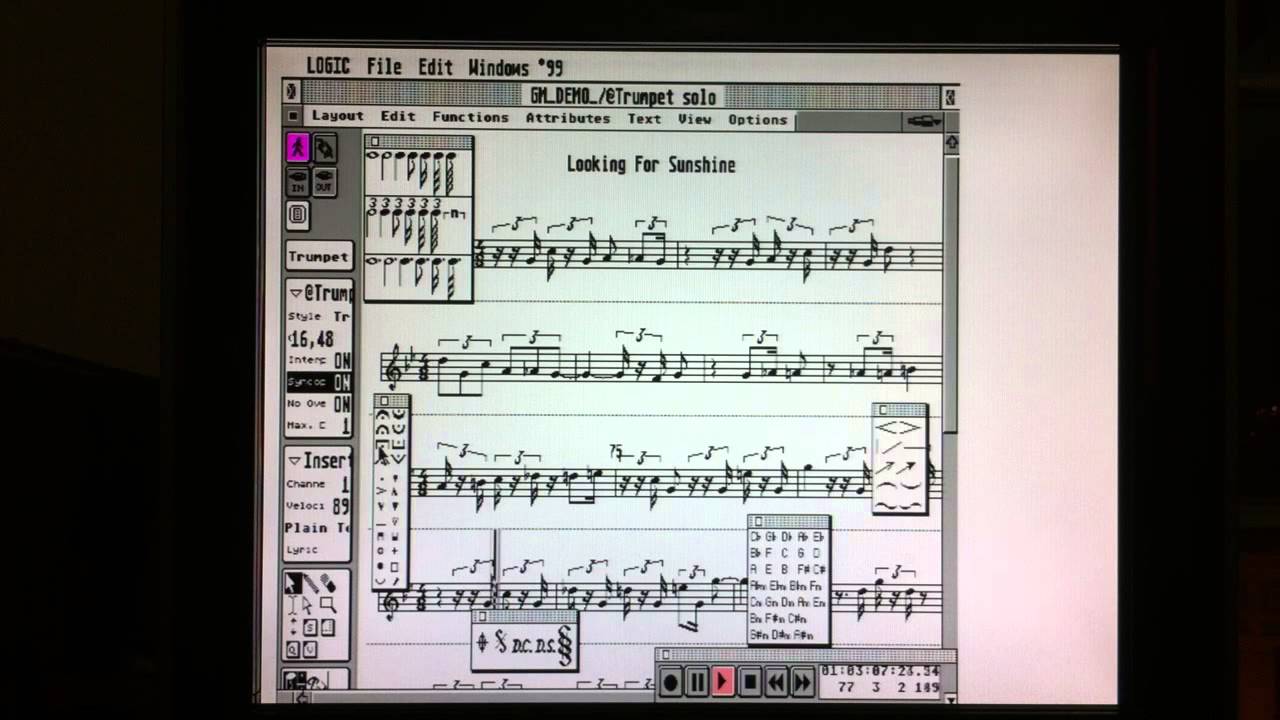Select the C major key in key palette
This screenshot has height=720, width=1280.
(784, 553)
